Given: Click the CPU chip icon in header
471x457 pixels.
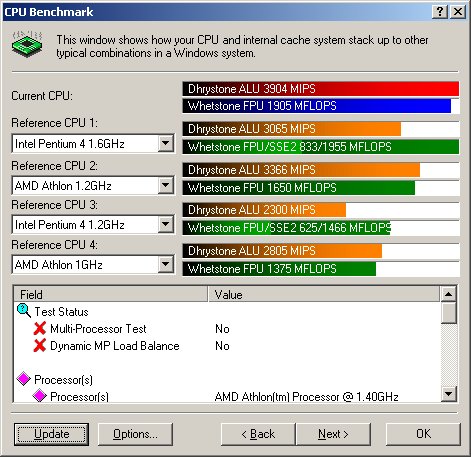Looking at the screenshot, I should pyautogui.click(x=27, y=44).
